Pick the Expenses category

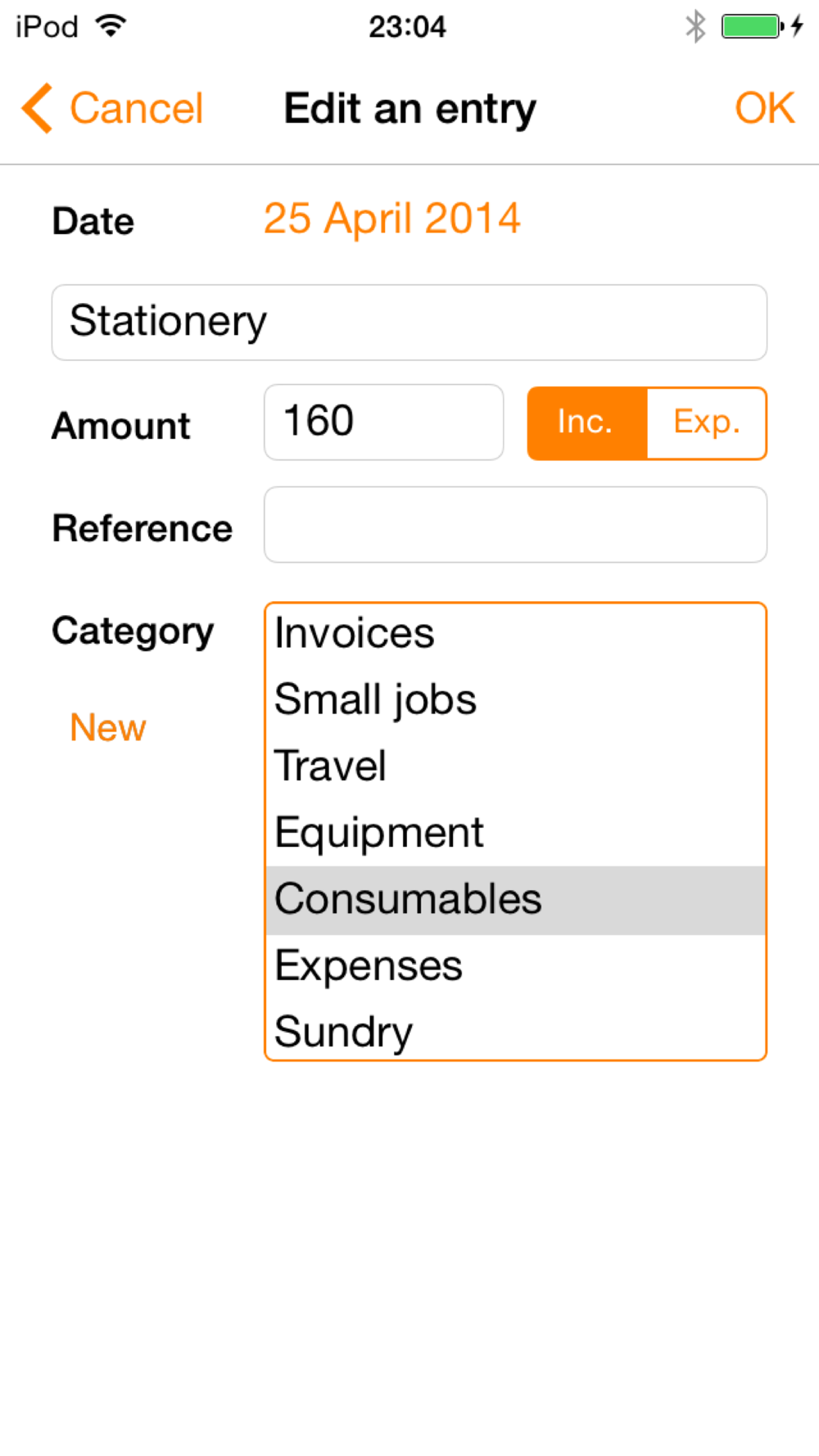tap(515, 966)
